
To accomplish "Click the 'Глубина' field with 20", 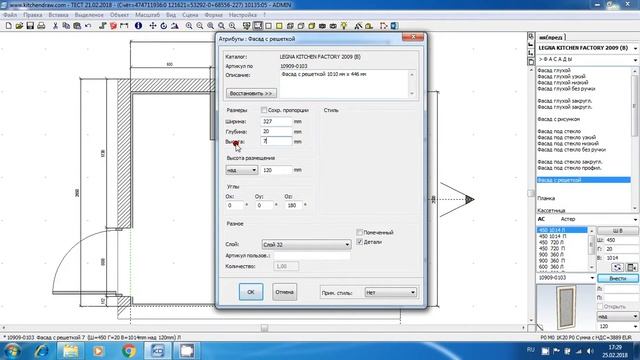I will click(x=276, y=131).
